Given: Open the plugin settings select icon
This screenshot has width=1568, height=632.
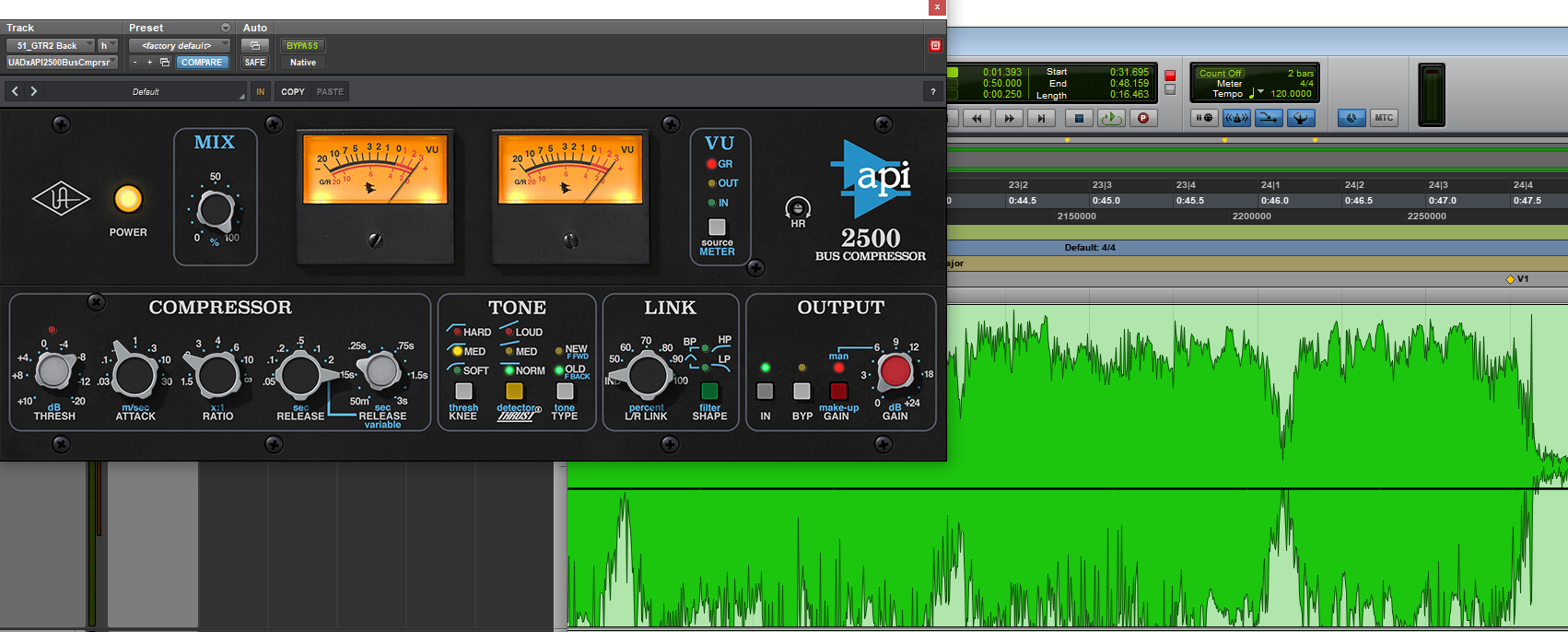Looking at the screenshot, I should (165, 63).
